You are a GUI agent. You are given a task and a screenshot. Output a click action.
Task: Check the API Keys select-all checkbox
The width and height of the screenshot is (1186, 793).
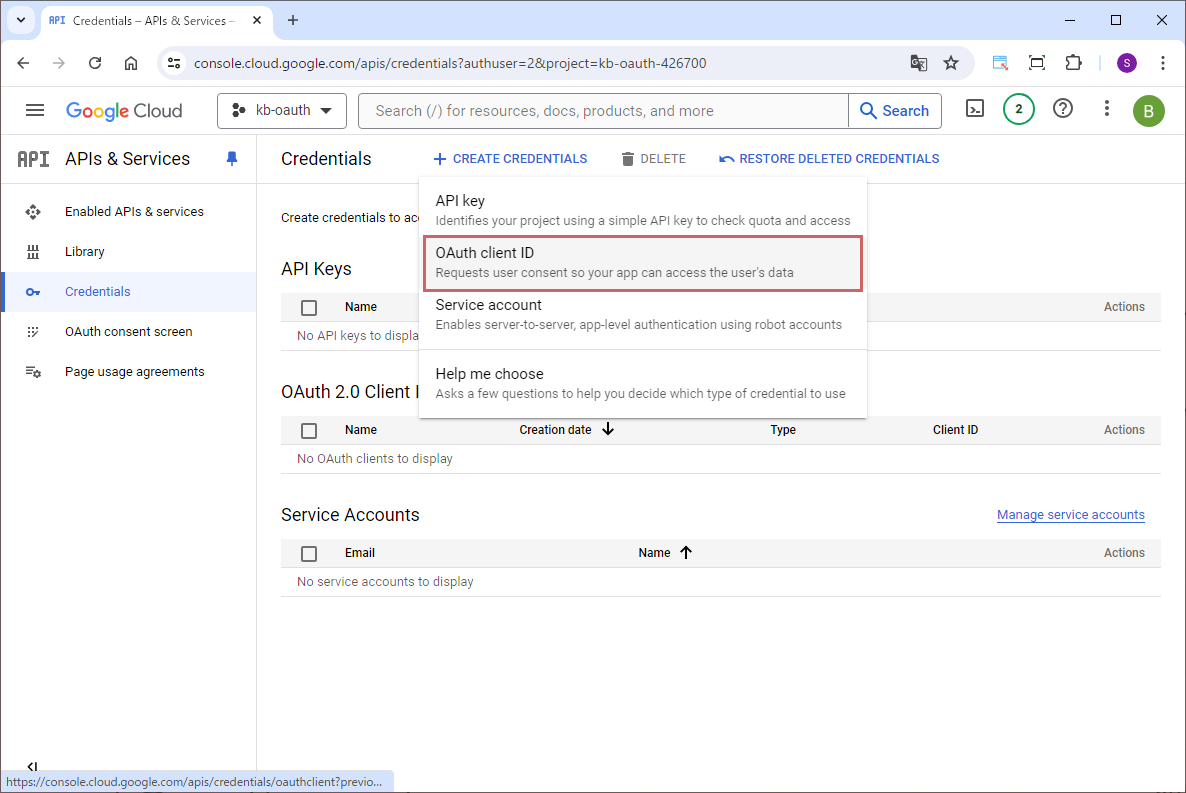coord(309,308)
